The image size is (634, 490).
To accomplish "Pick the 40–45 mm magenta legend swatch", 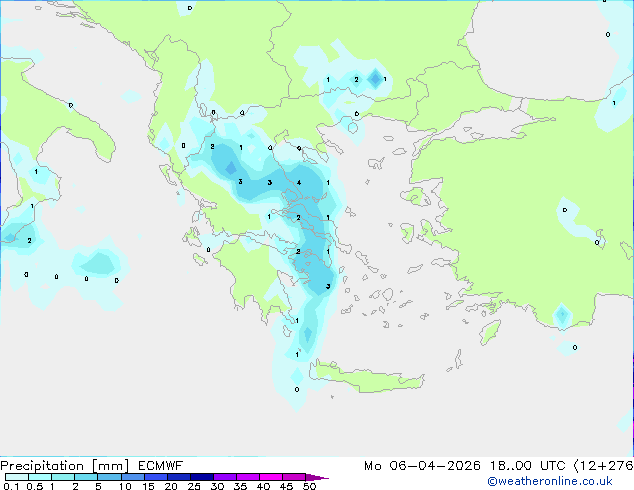I will click(271, 477).
